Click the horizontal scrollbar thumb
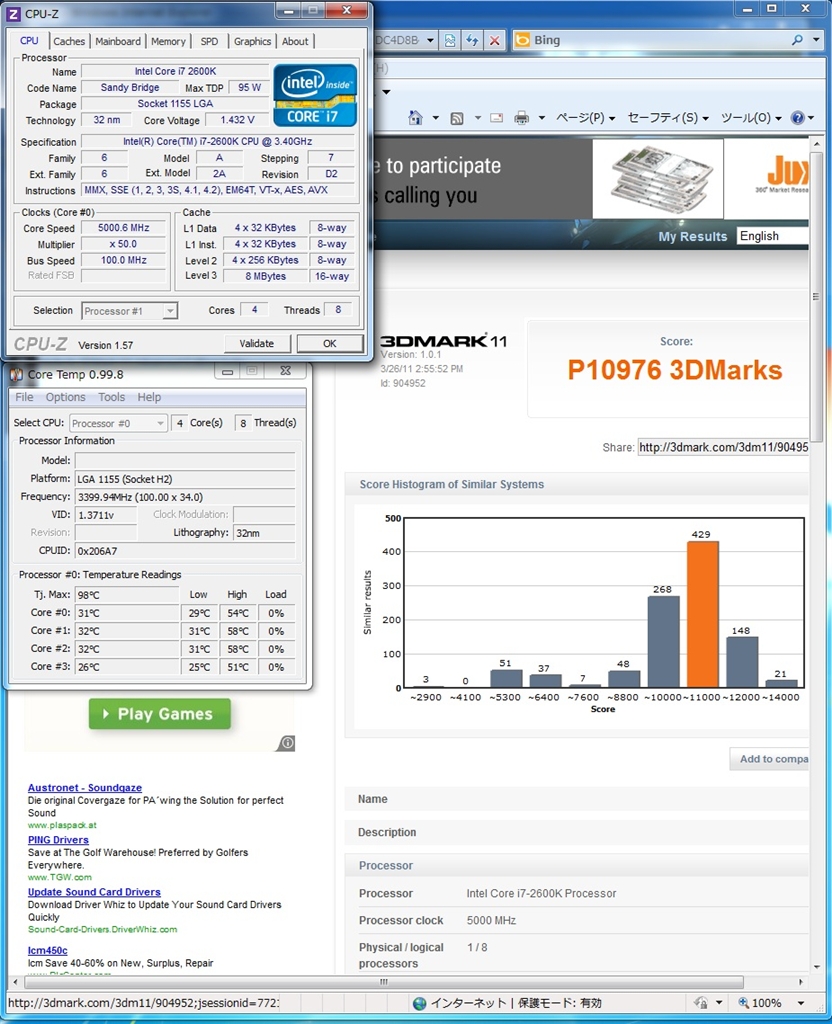This screenshot has height=1024, width=832. tap(384, 982)
